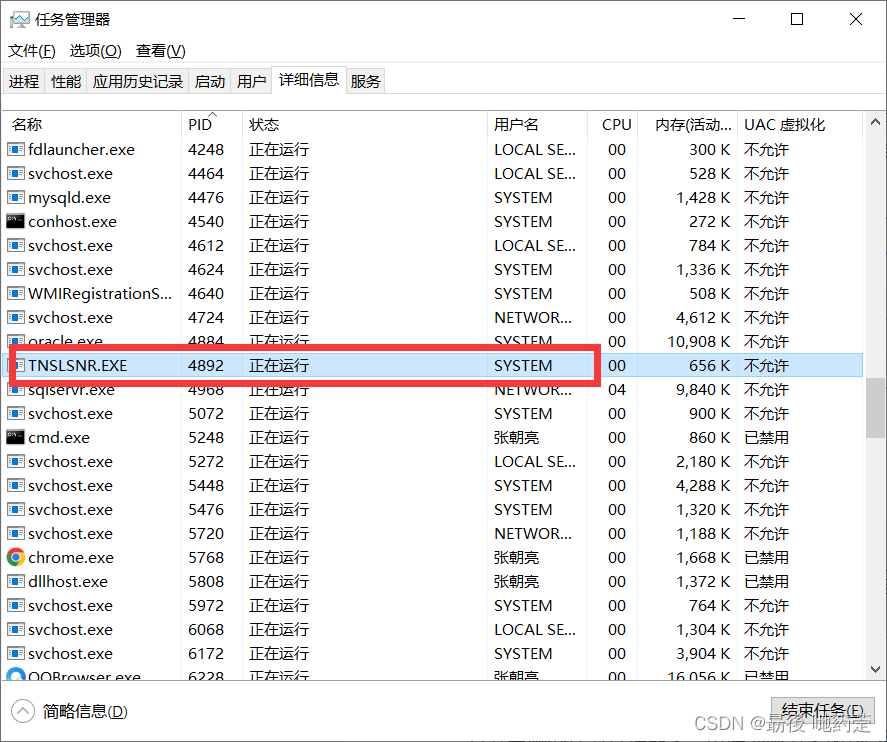Click 简略信息(D) text link
Image resolution: width=887 pixels, height=742 pixels.
tap(85, 711)
